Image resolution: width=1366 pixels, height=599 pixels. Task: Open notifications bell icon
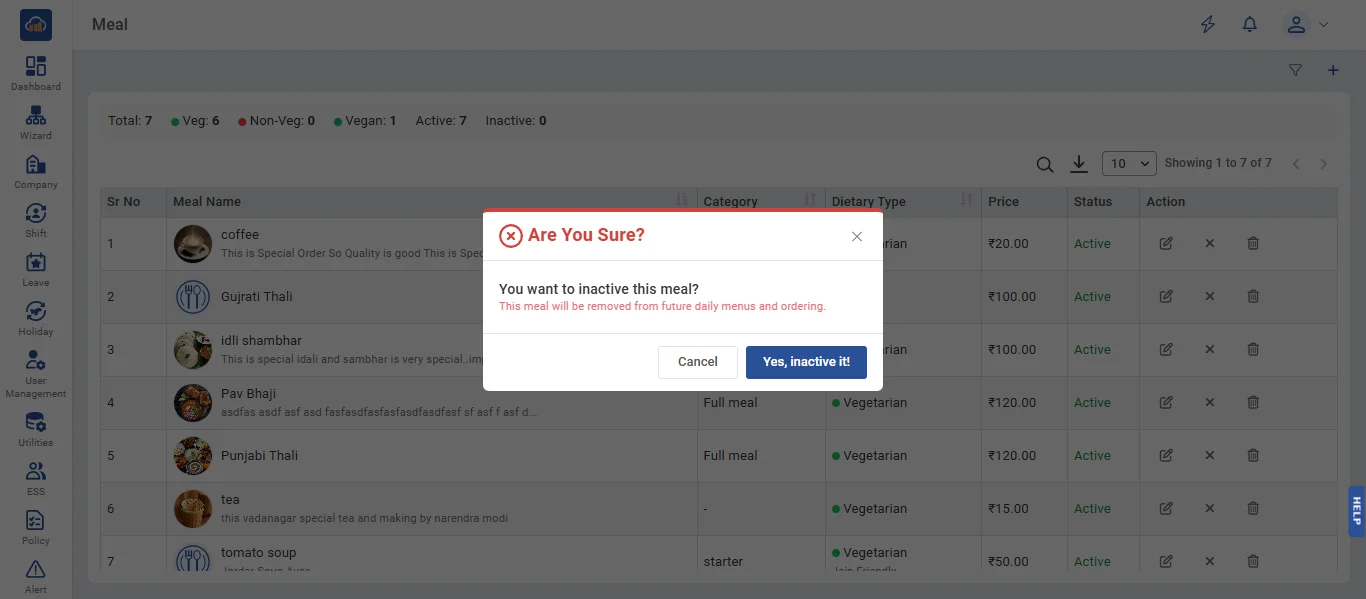coord(1250,25)
